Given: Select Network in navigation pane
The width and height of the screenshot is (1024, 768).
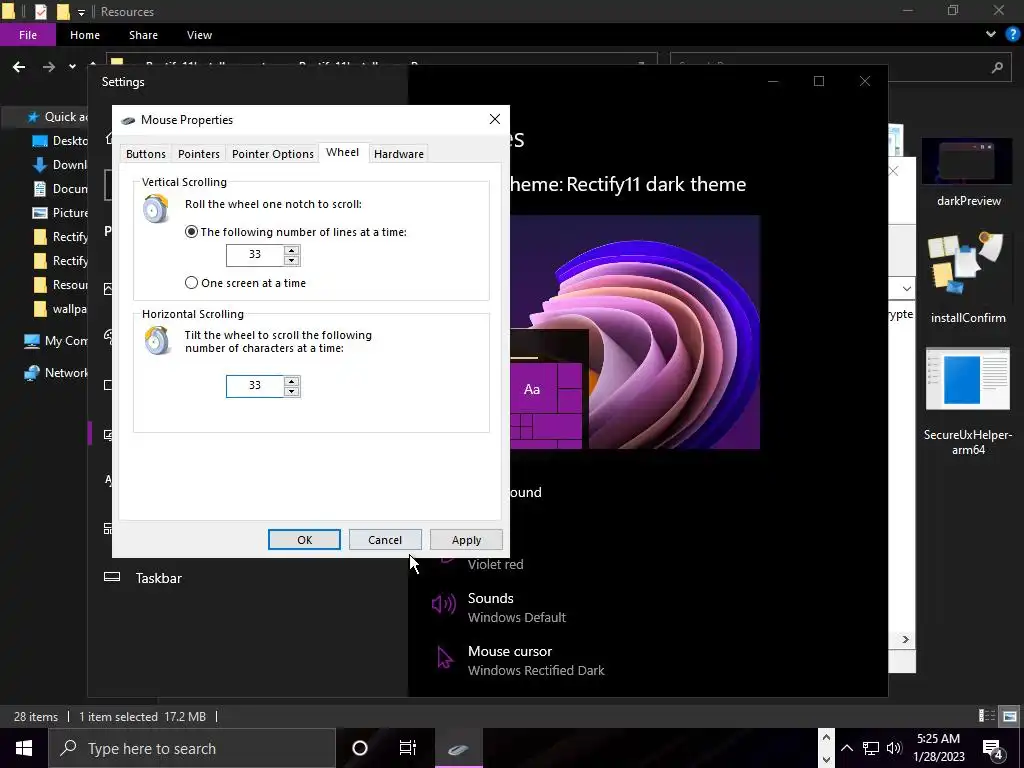Looking at the screenshot, I should (56, 373).
